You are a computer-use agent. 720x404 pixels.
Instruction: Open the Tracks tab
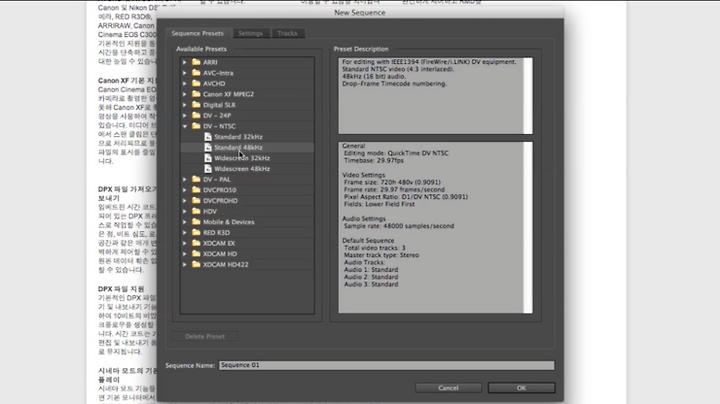(287, 33)
